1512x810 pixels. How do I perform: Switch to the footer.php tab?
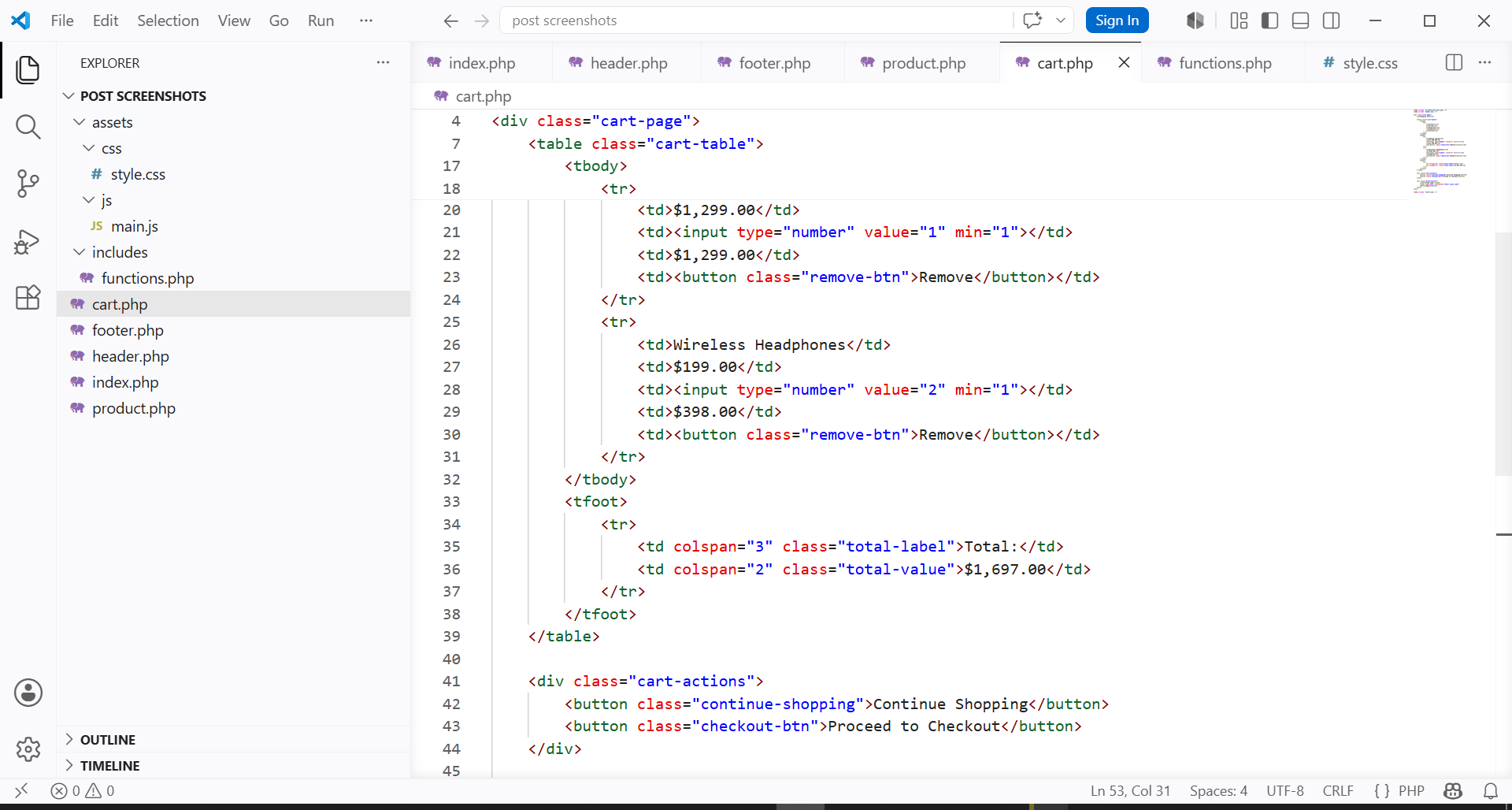773,63
